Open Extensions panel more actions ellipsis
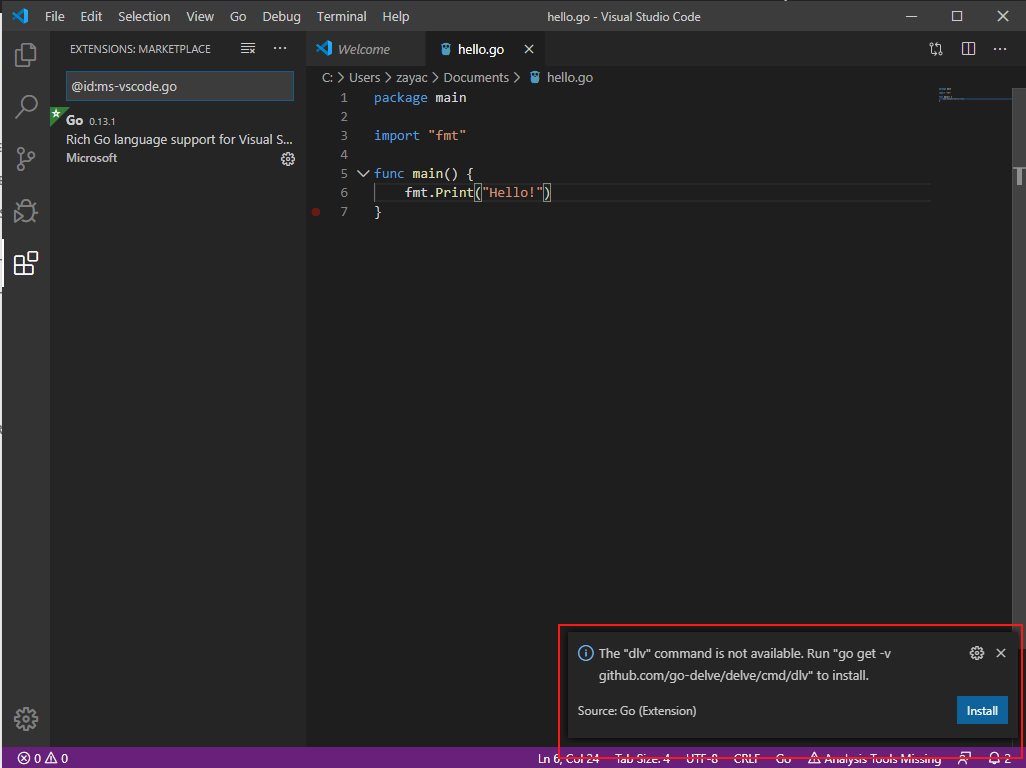 [x=280, y=48]
